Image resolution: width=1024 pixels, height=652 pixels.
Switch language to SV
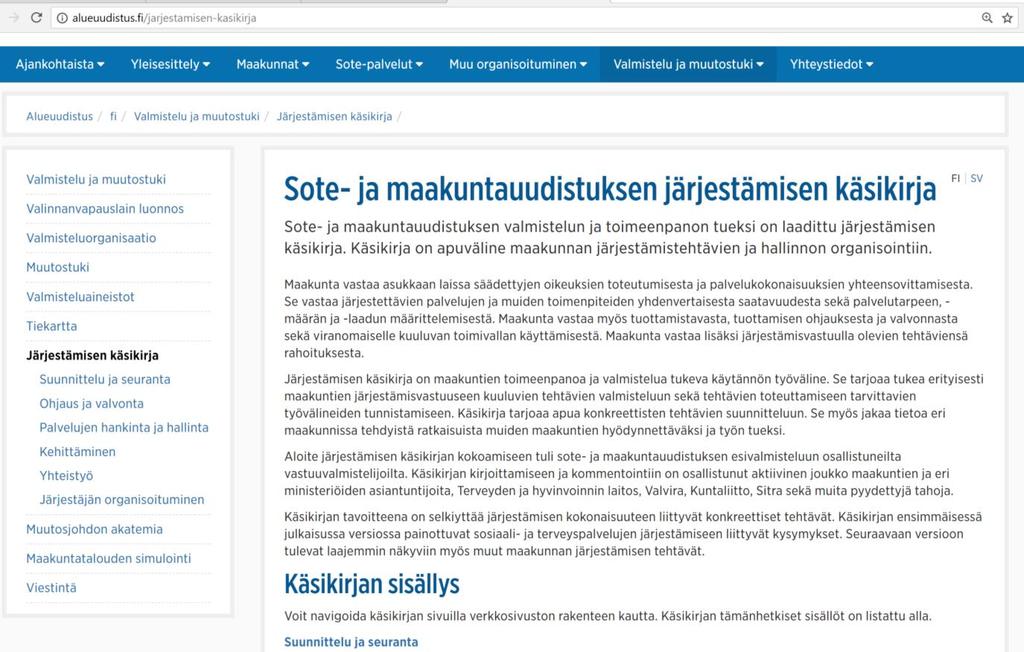tap(976, 178)
